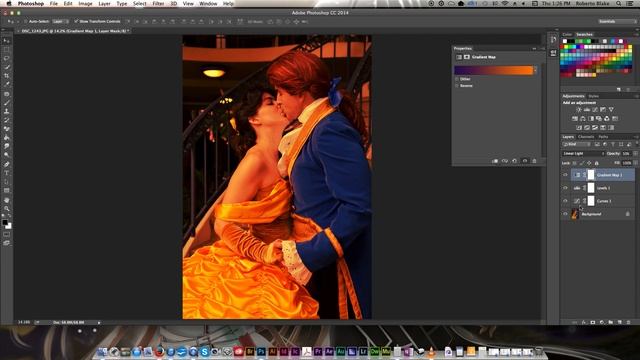The height and width of the screenshot is (360, 640).
Task: Toggle Auto-Select checkbox
Action: [25, 21]
